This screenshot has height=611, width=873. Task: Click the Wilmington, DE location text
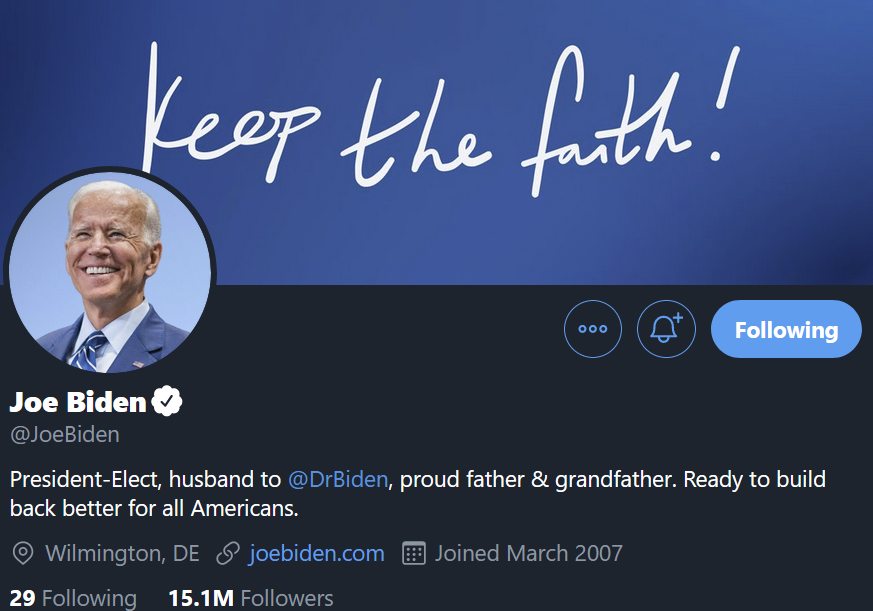[122, 553]
